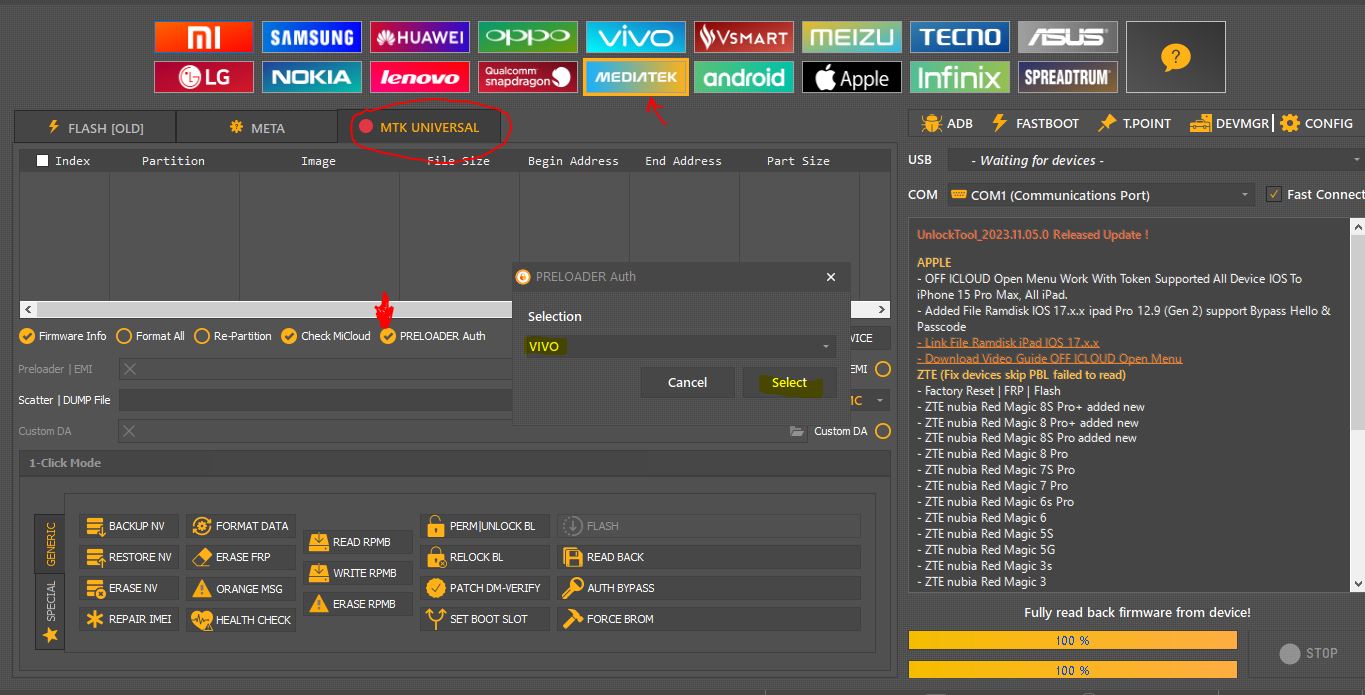Close the PRELOADER Auth dialog

click(x=830, y=277)
